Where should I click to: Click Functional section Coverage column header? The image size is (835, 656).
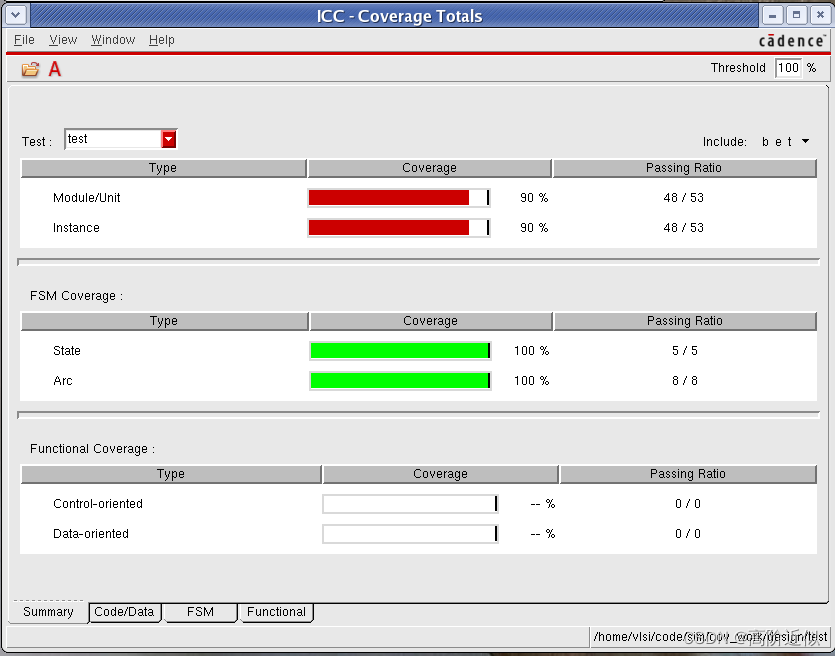point(440,473)
